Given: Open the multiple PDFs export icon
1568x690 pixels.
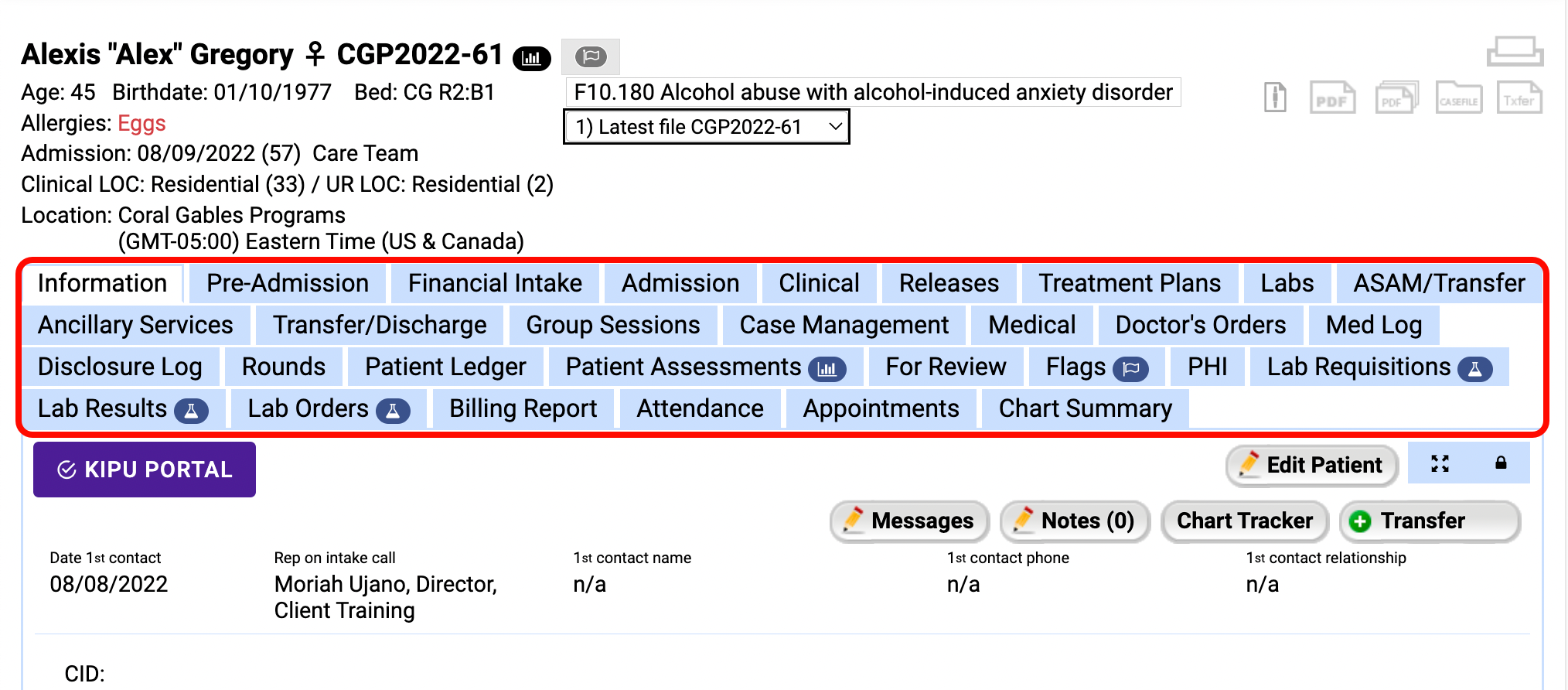Looking at the screenshot, I should tap(1396, 97).
